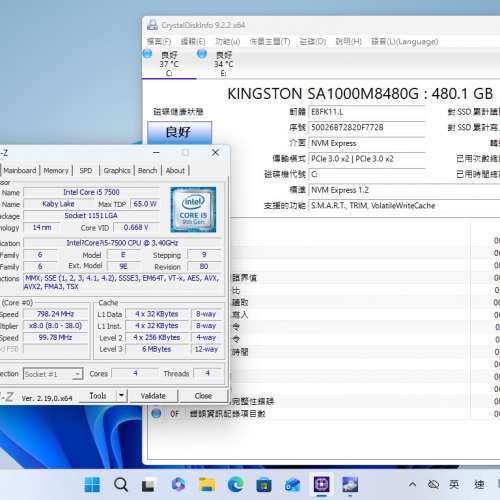
Task: Click the Validate button
Action: pos(153,396)
